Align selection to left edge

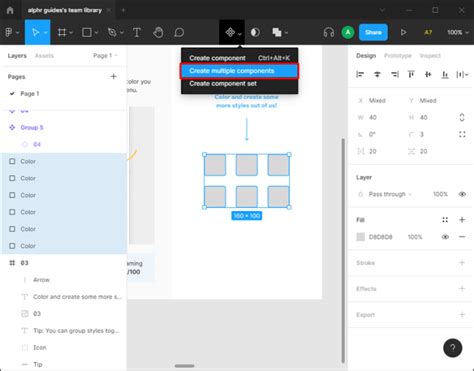tap(360, 74)
